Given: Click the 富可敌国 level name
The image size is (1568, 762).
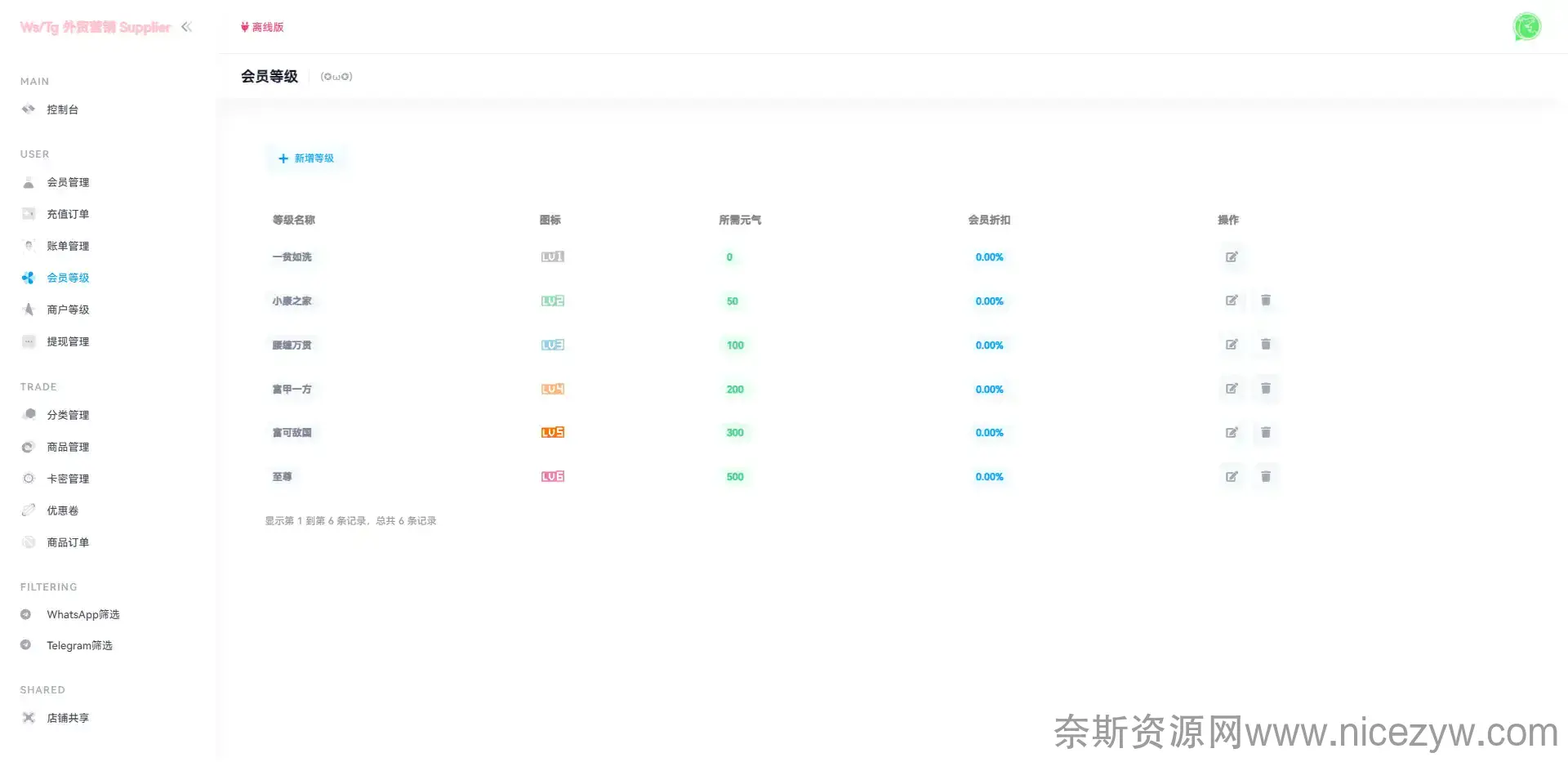Looking at the screenshot, I should pyautogui.click(x=292, y=433).
